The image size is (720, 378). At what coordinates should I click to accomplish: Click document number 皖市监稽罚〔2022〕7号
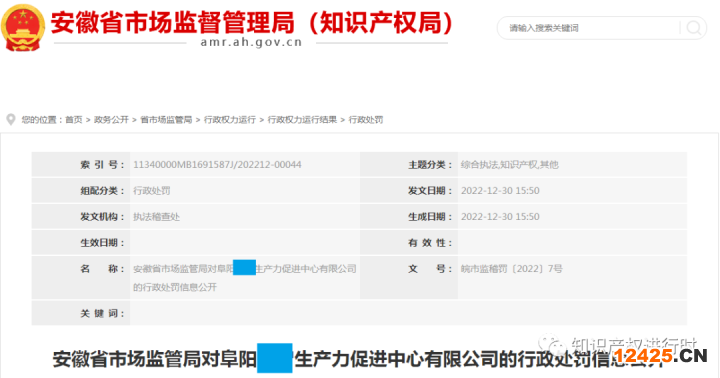pyautogui.click(x=512, y=269)
